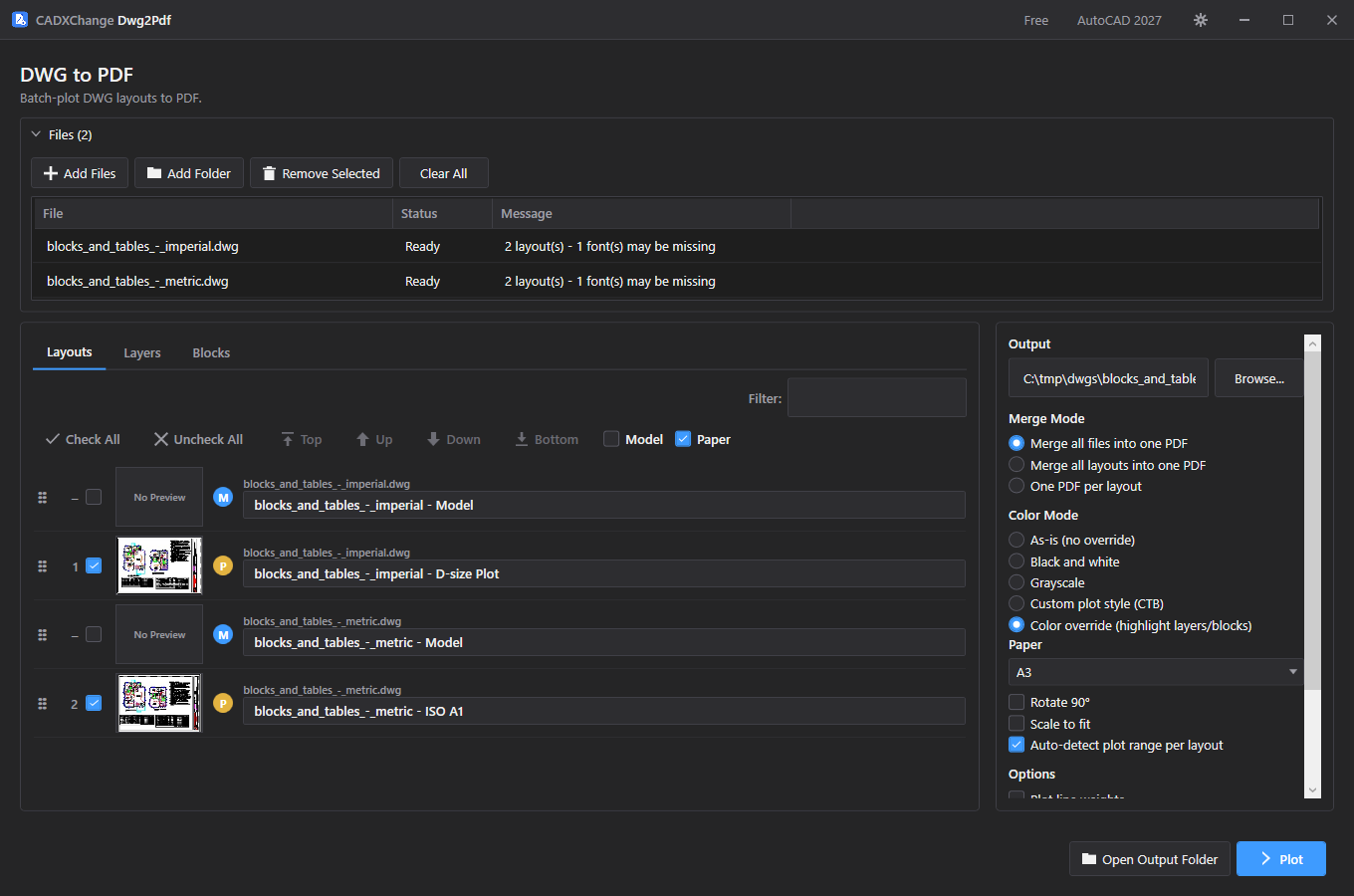Click the File column header

coord(213,213)
